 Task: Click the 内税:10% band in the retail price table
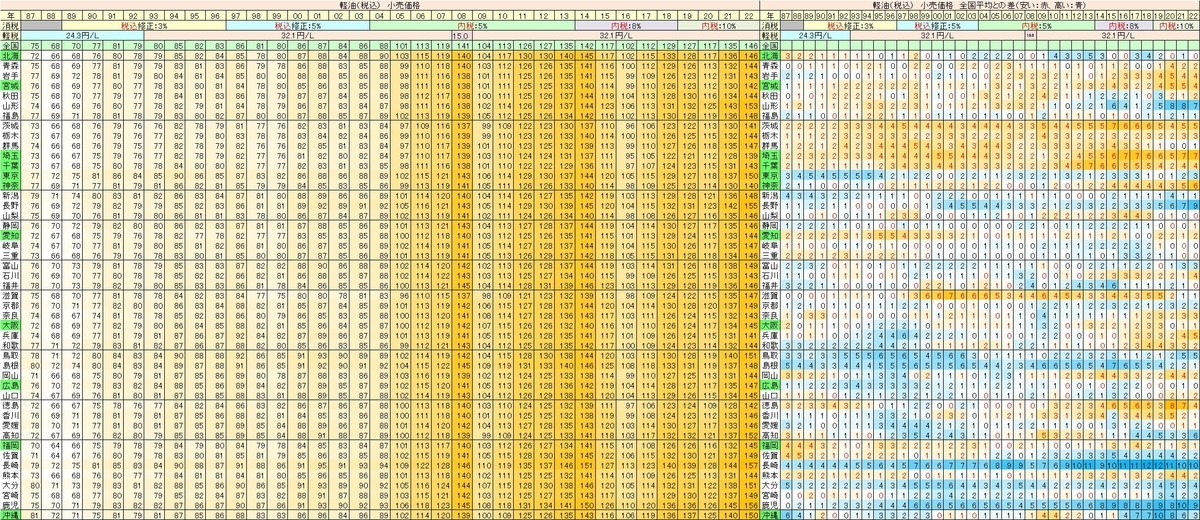(717, 26)
